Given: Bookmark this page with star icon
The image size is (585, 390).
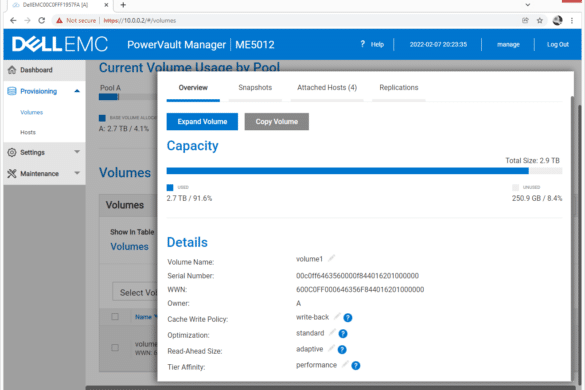Looking at the screenshot, I should [539, 21].
